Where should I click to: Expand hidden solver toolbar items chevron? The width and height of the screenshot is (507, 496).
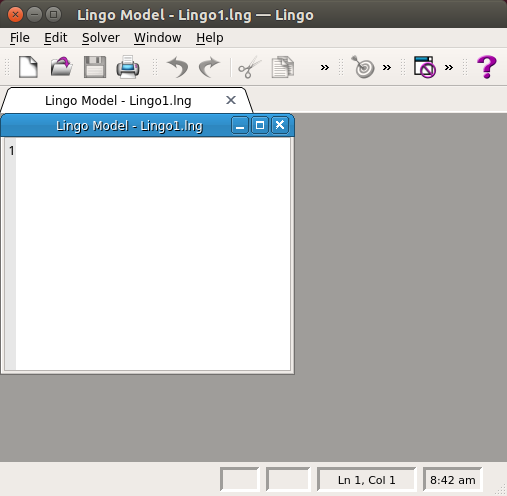click(387, 68)
